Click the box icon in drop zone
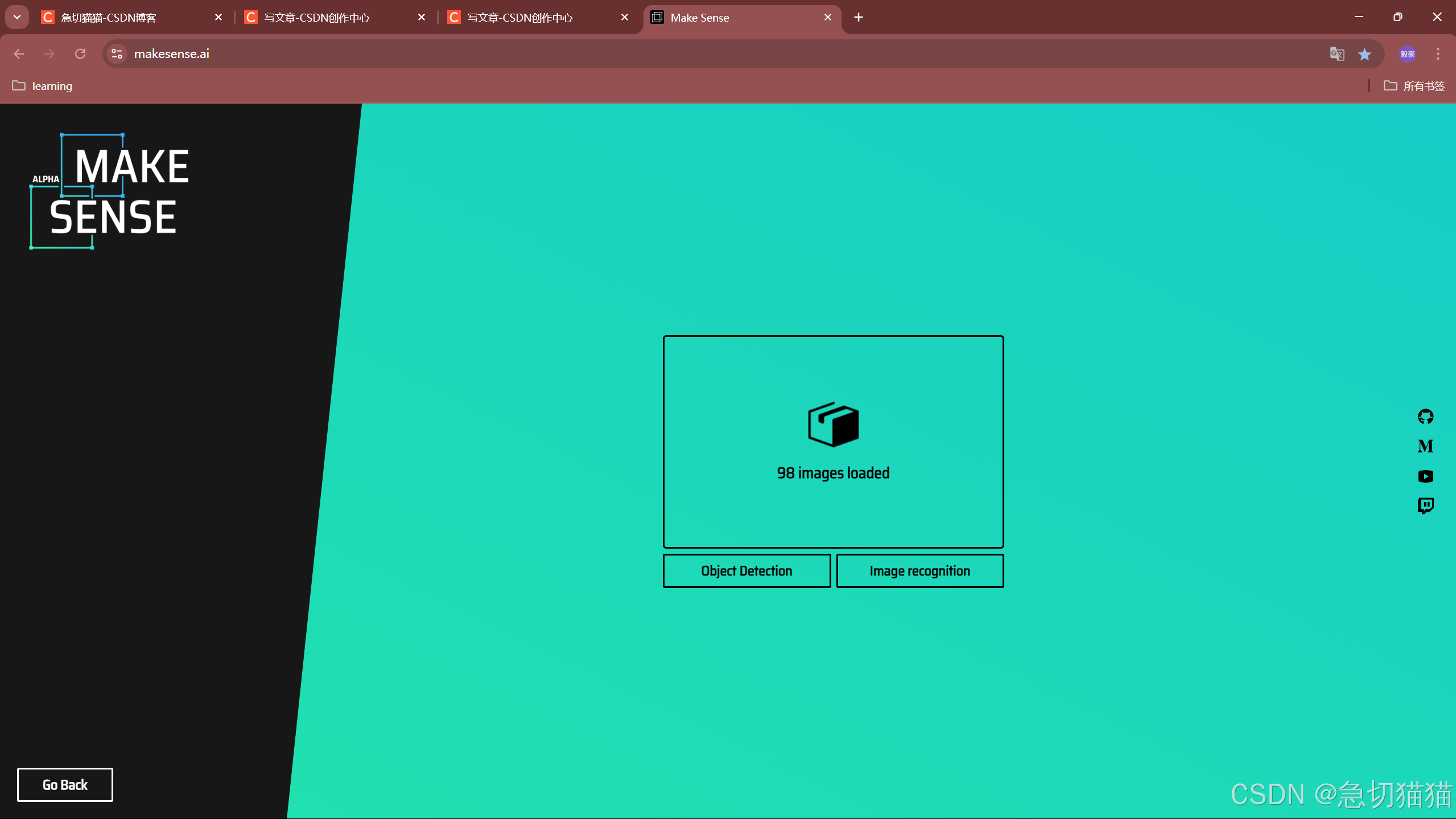 coord(833,425)
